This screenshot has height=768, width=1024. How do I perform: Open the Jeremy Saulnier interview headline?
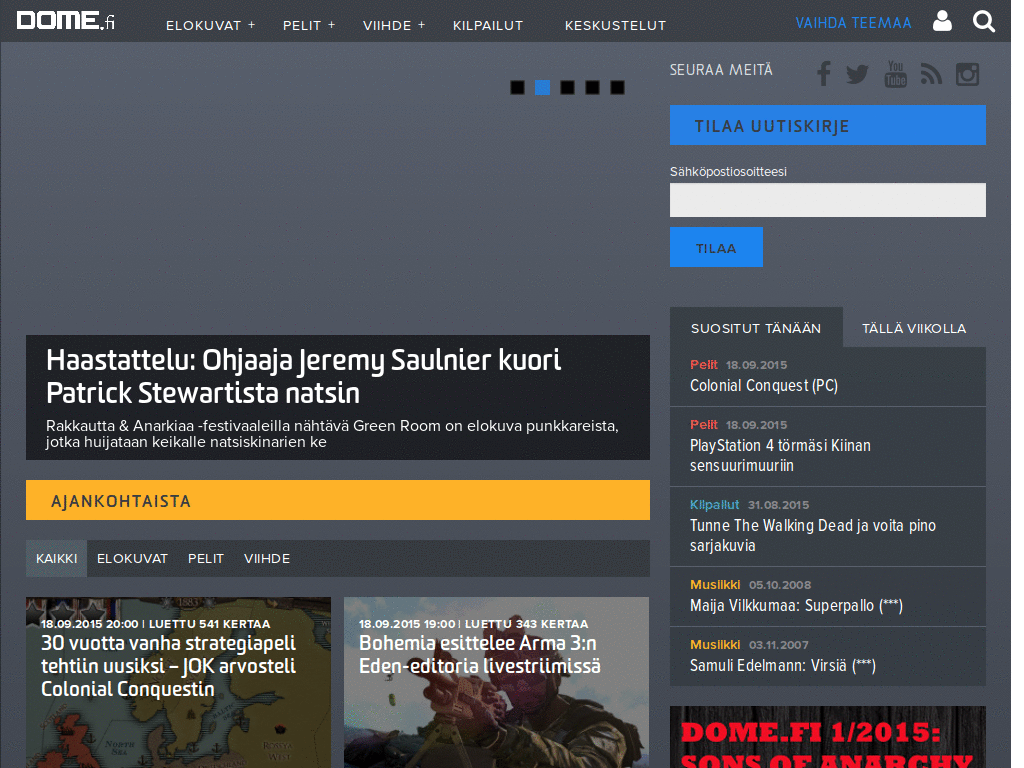[304, 376]
